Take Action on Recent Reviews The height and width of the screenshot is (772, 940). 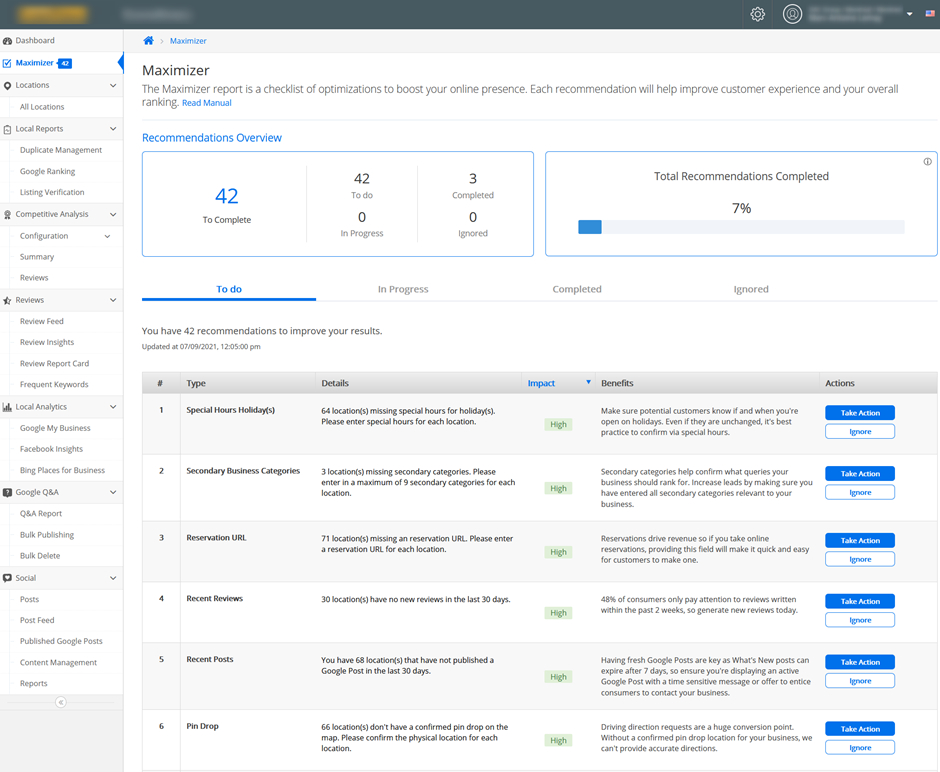coord(860,601)
